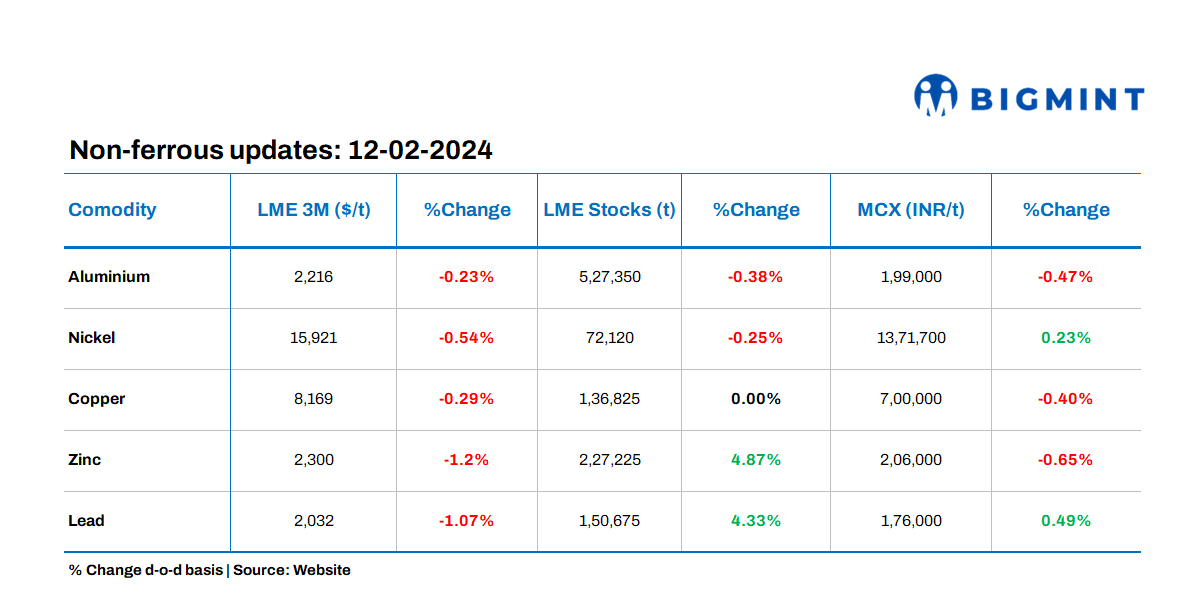1200x600 pixels.
Task: Select Copper LME stocks value 1,36,825
Action: [x=609, y=399]
